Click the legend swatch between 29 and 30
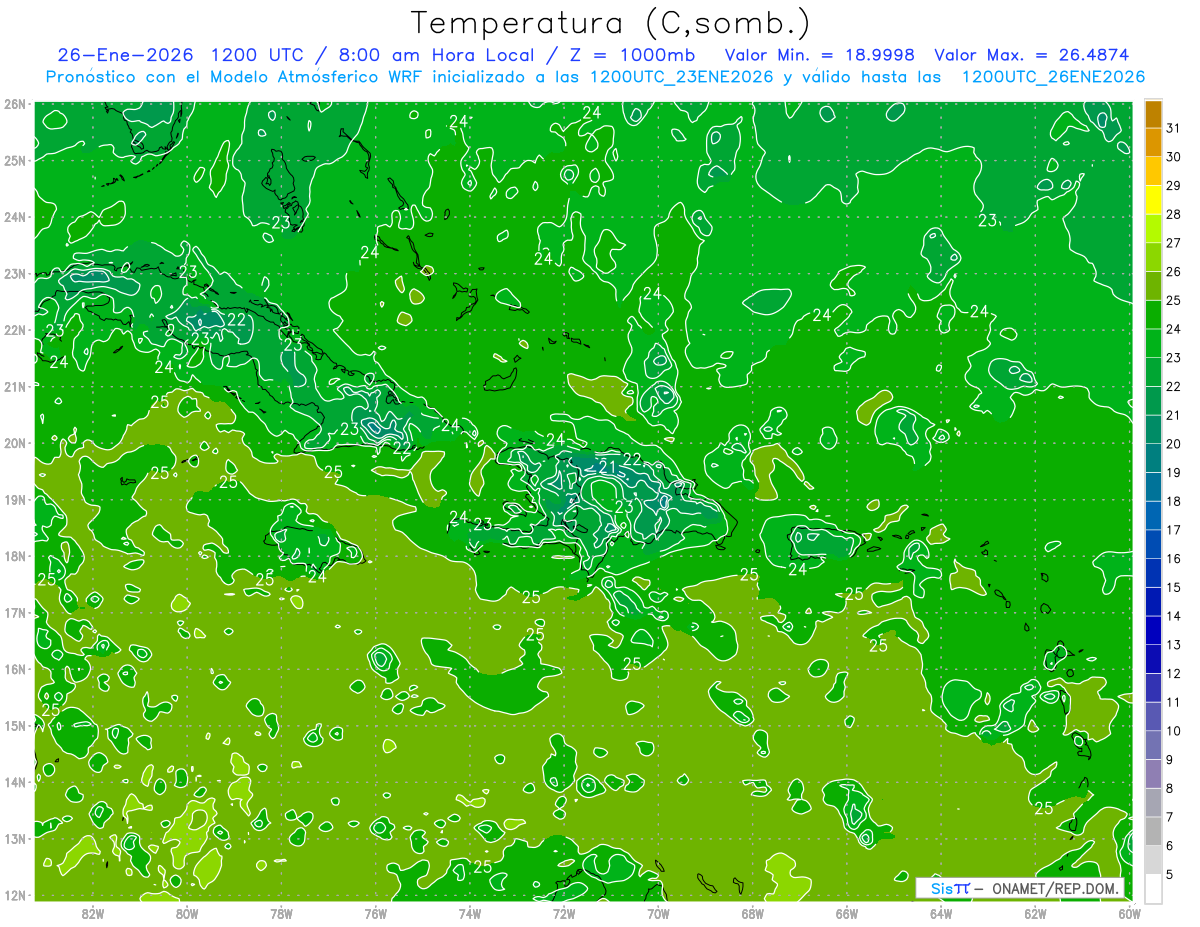This screenshot has width=1200, height=927. [x=1153, y=172]
